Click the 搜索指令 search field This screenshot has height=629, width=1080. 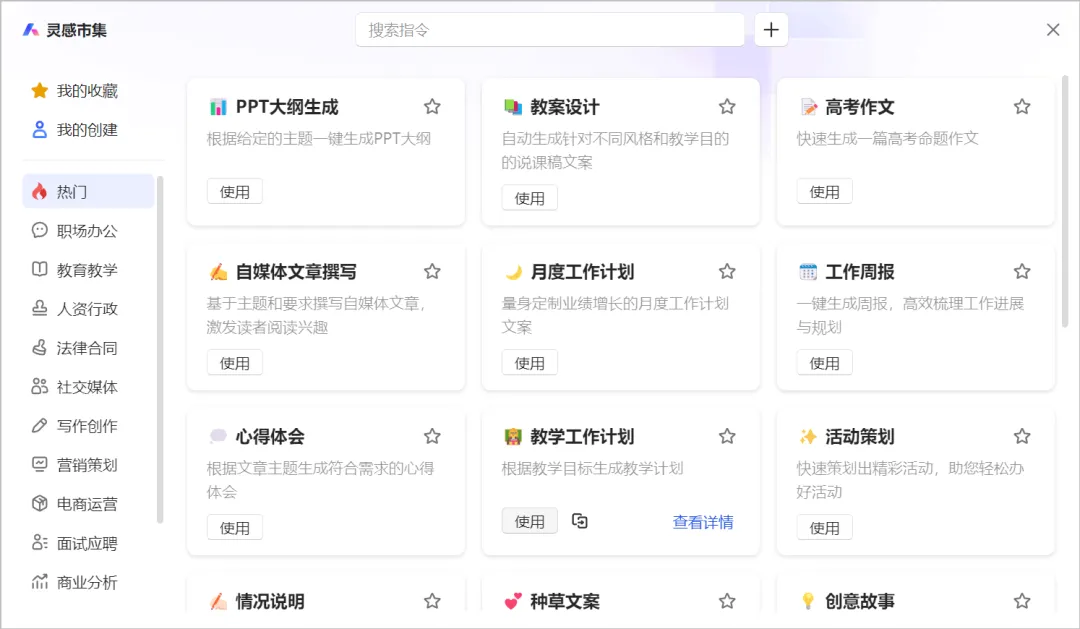pyautogui.click(x=550, y=30)
